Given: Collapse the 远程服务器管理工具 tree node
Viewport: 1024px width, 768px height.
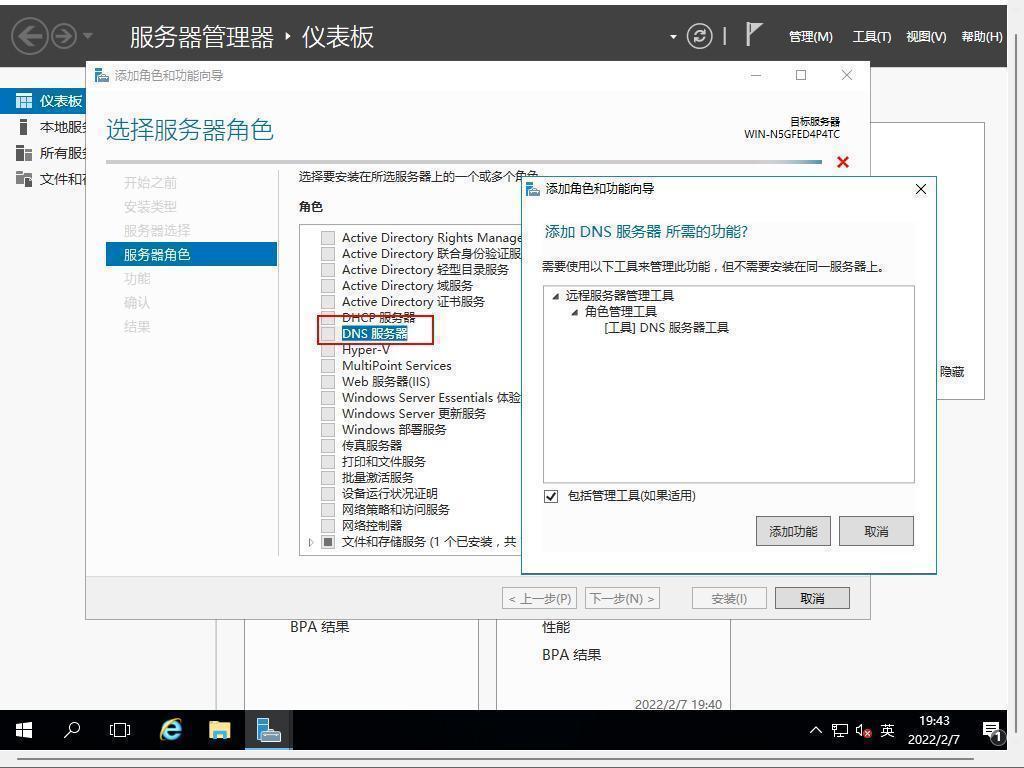Looking at the screenshot, I should [556, 296].
